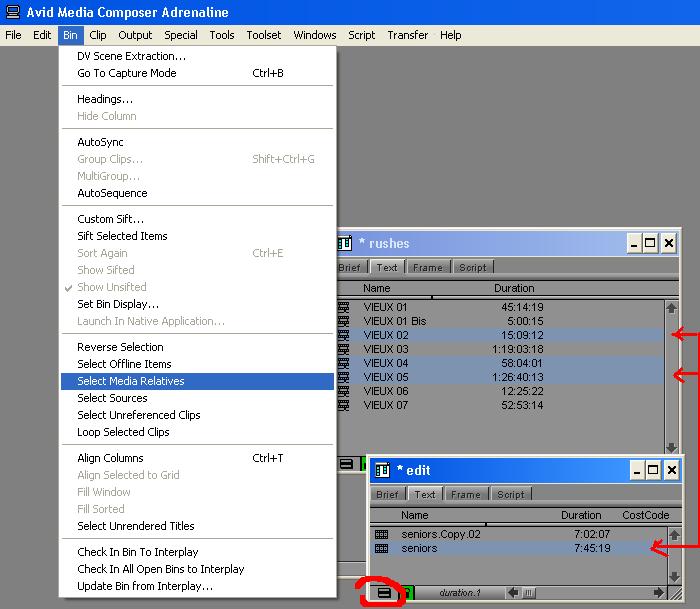Open DV Scene Extraction dialog
The image size is (700, 609).
(x=197, y=56)
